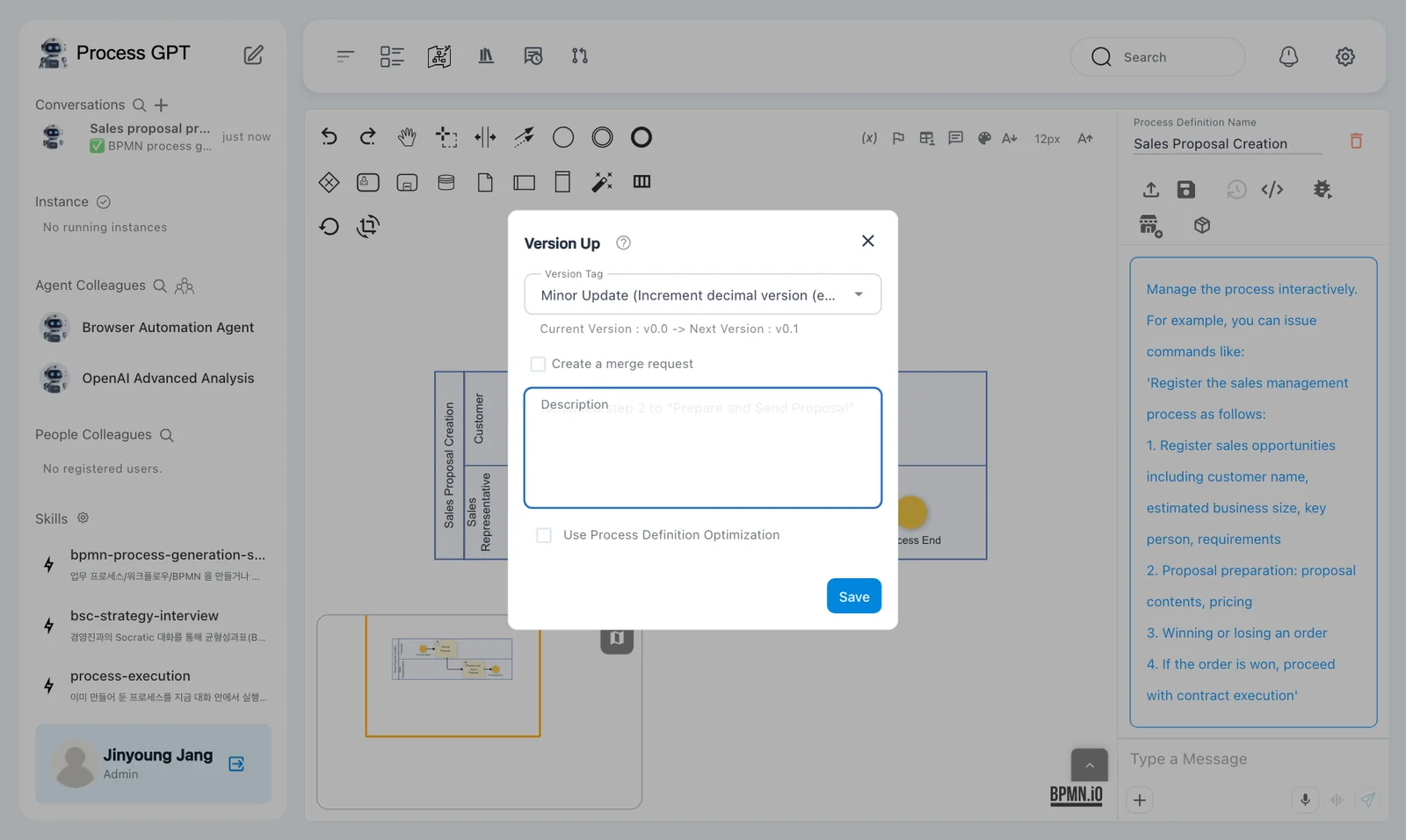1406x840 pixels.
Task: Create a data object reference
Action: pyautogui.click(x=485, y=182)
